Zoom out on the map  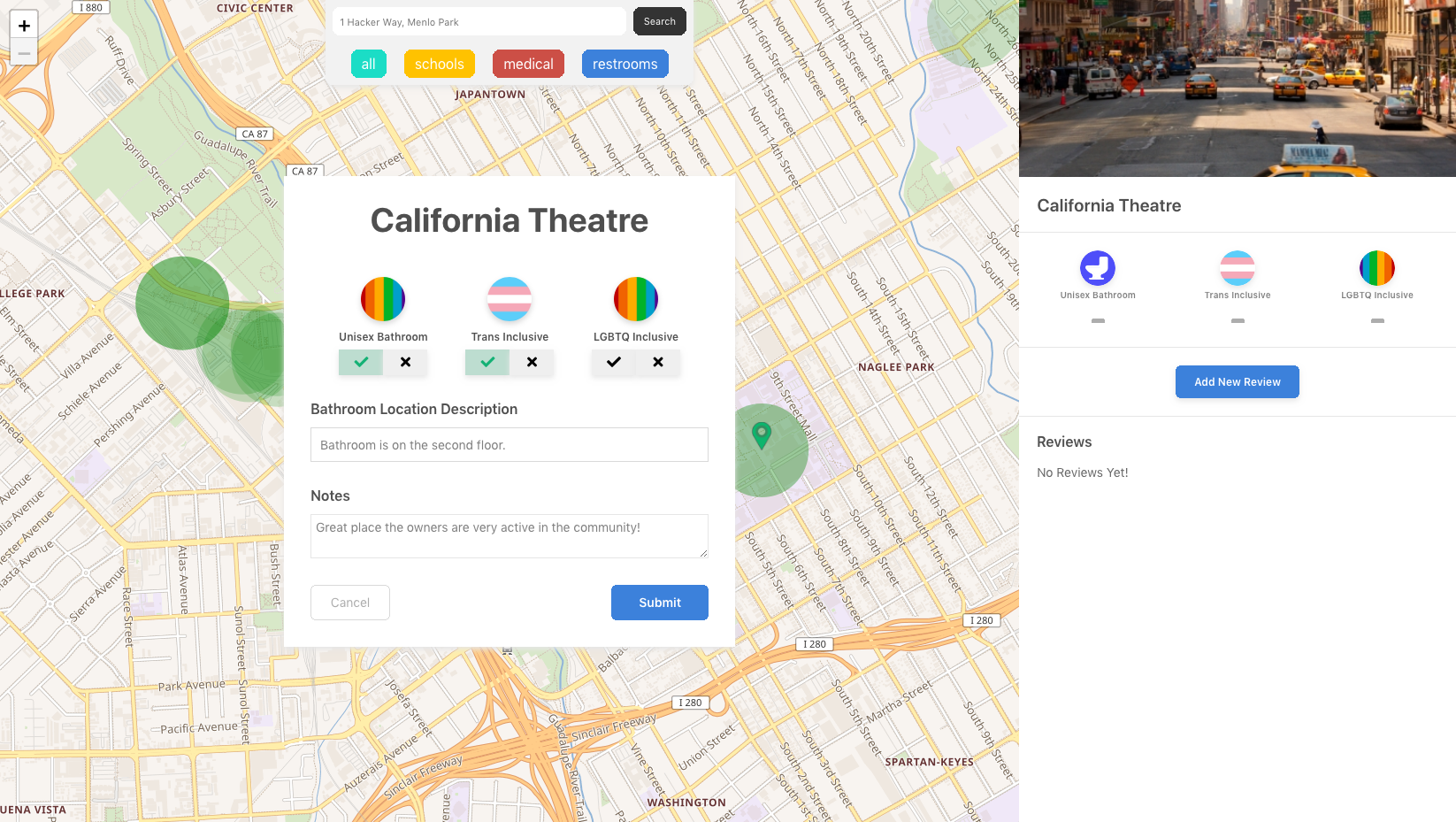pos(24,53)
